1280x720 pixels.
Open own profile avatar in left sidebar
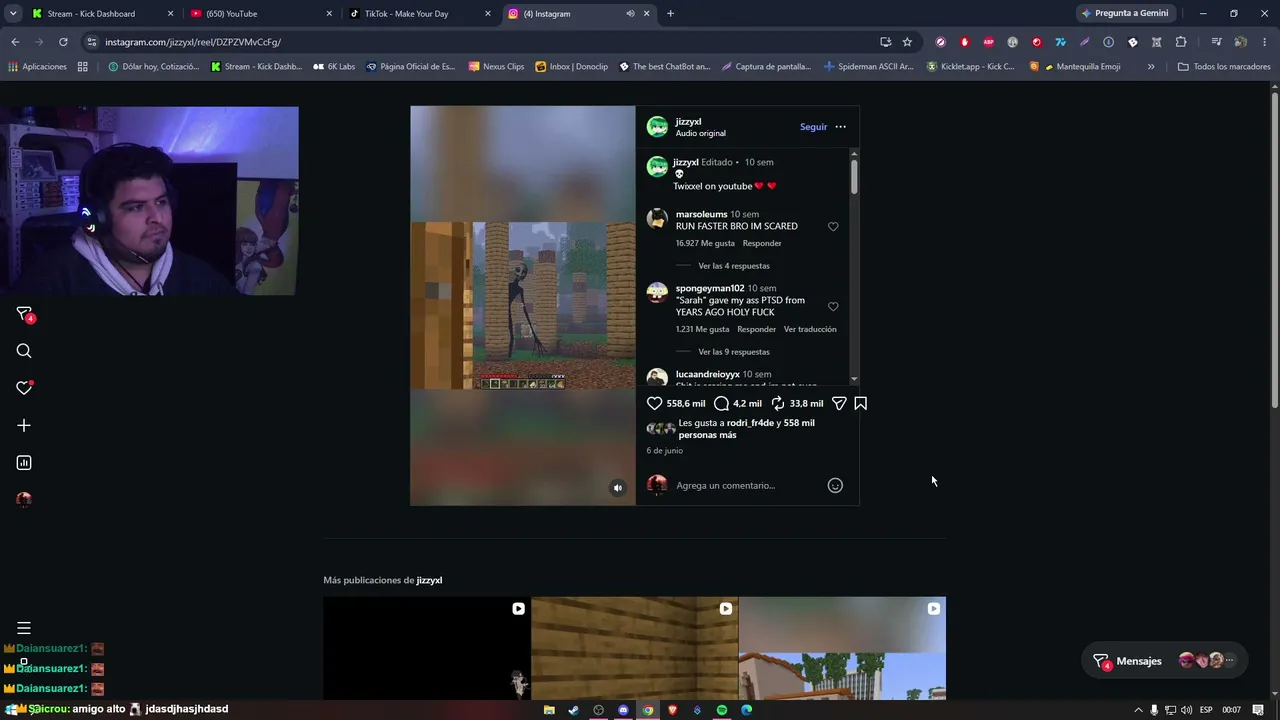[24, 499]
